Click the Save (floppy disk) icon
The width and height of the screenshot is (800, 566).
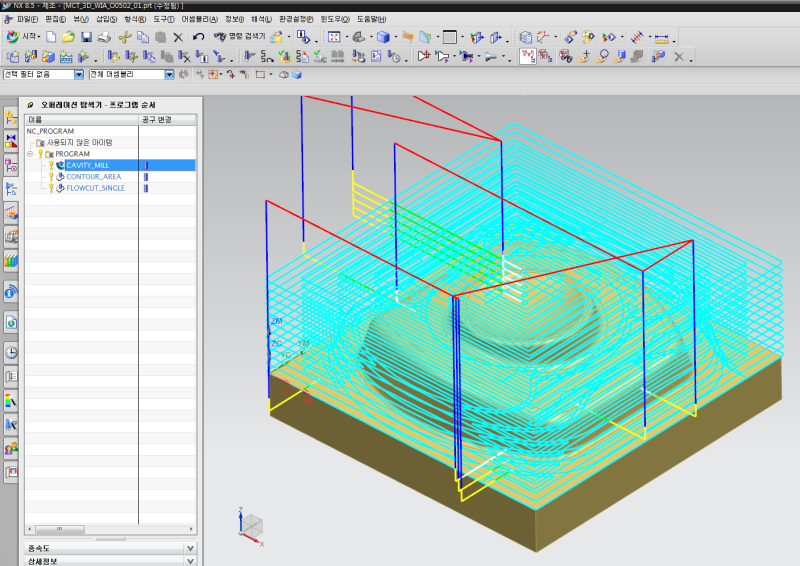[86, 37]
